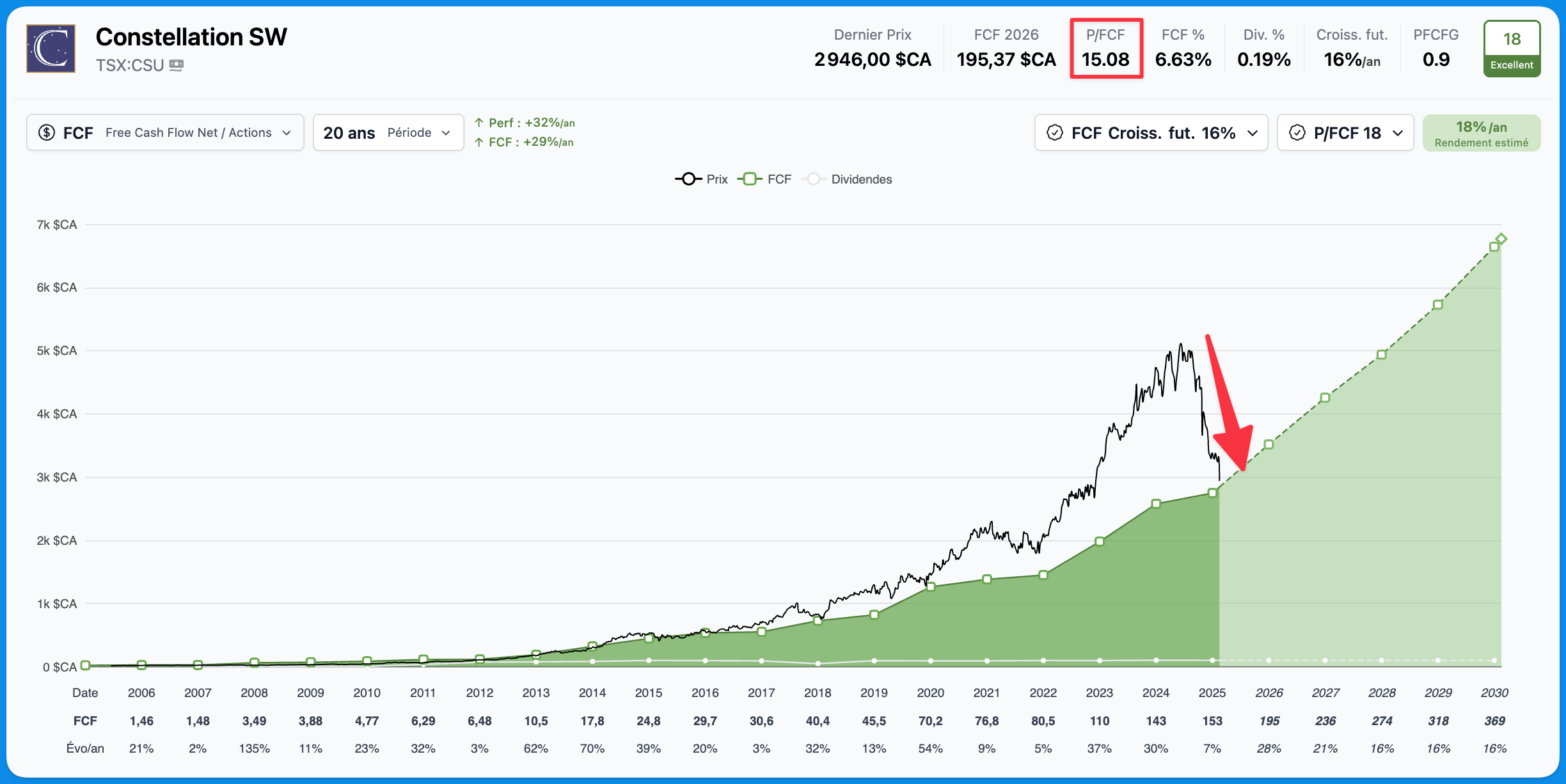
Task: Expand the 20 ans Période dropdown
Action: pyautogui.click(x=388, y=132)
